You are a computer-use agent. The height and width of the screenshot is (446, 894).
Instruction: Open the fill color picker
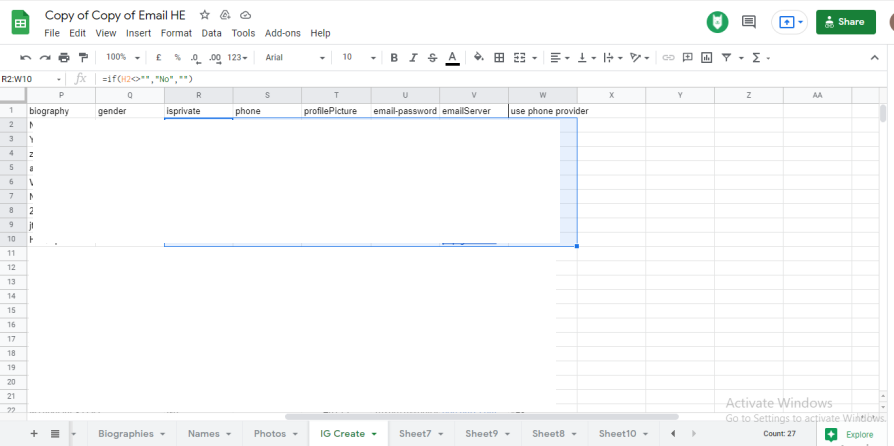479,57
